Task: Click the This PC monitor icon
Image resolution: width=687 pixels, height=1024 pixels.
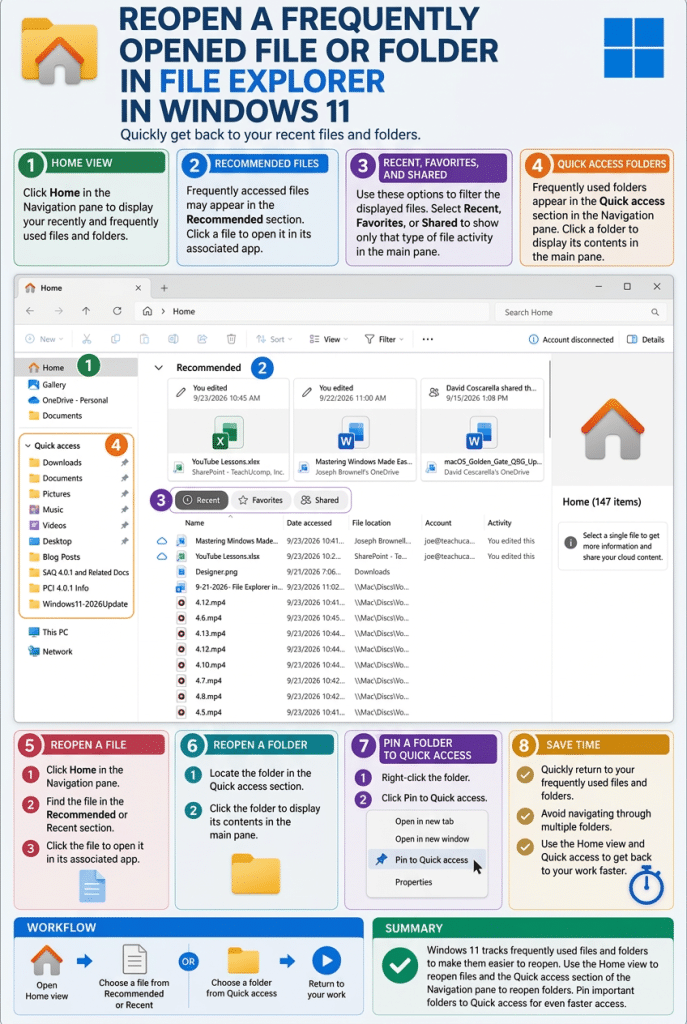Action: 34,632
